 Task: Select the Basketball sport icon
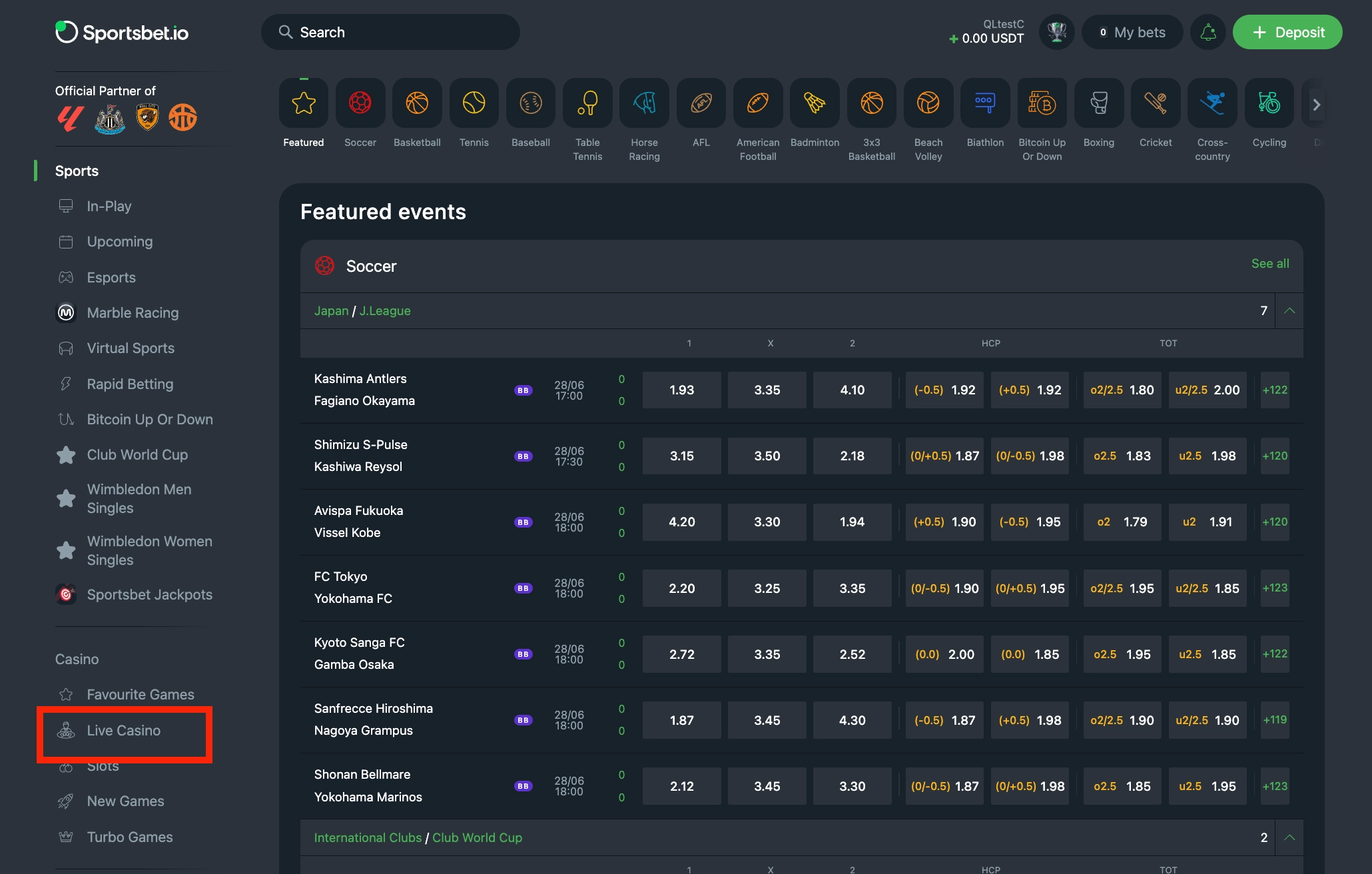click(x=417, y=103)
